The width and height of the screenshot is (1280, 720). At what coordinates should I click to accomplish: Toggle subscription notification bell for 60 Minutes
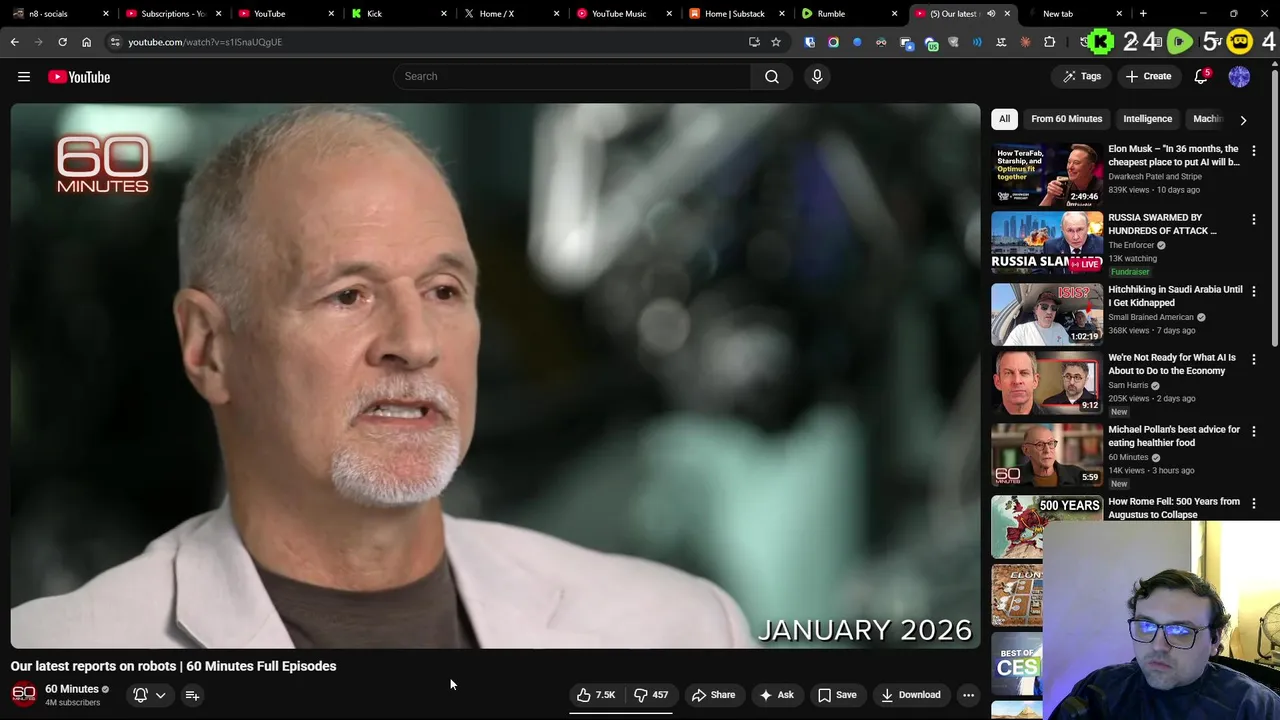(x=141, y=695)
